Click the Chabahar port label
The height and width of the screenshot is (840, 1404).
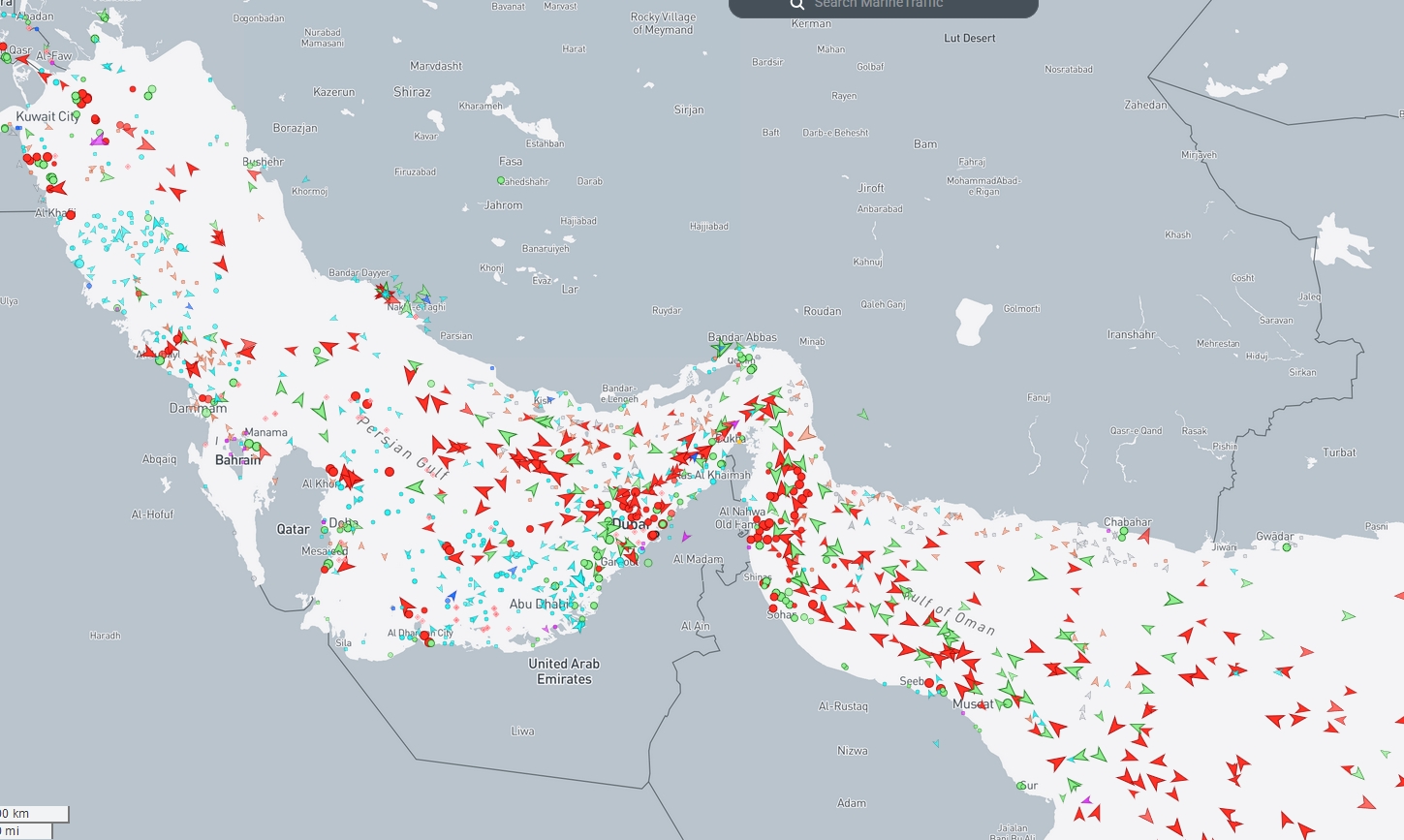[1128, 522]
